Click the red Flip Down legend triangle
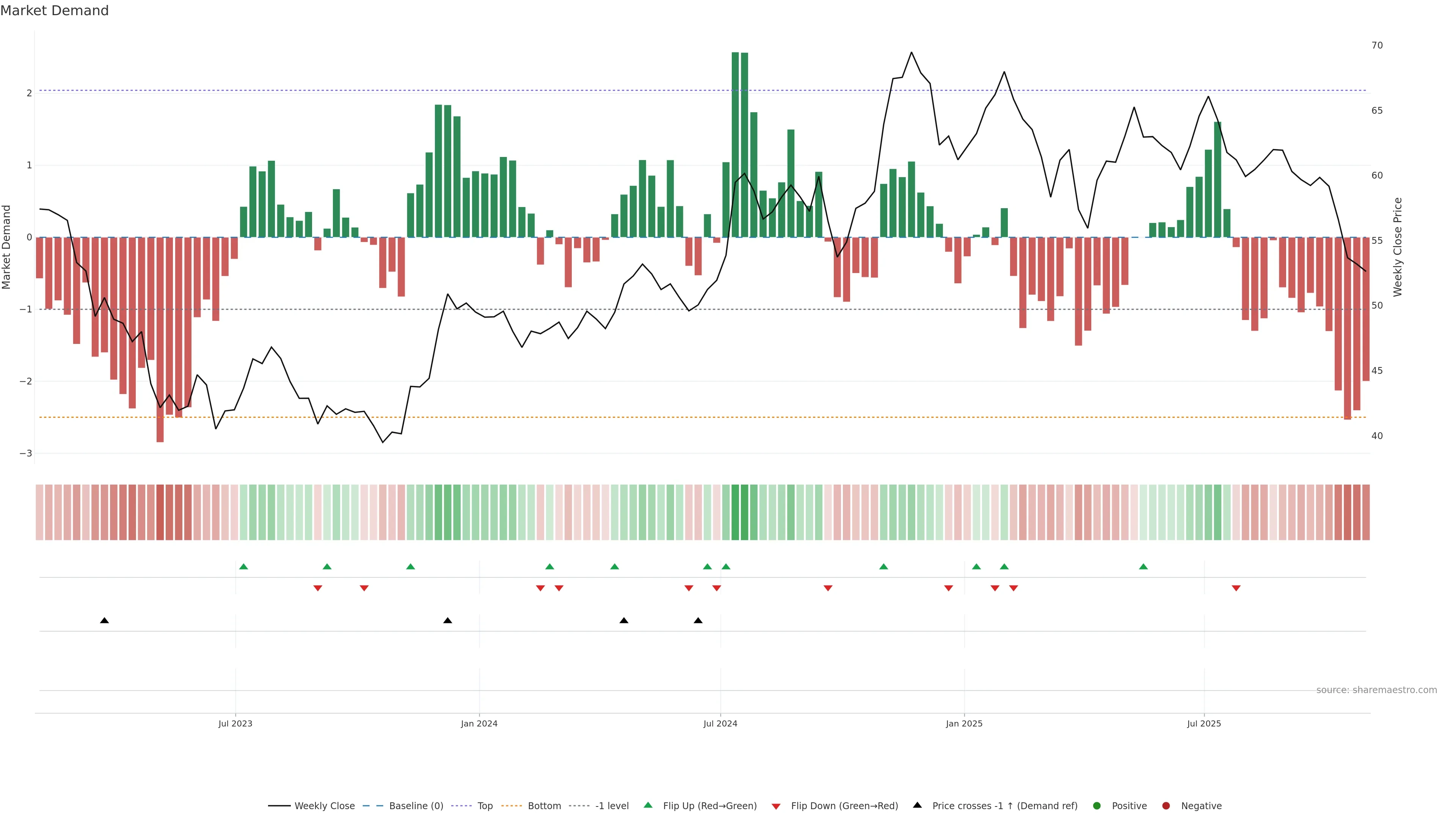This screenshot has width=1456, height=819. pyautogui.click(x=776, y=806)
